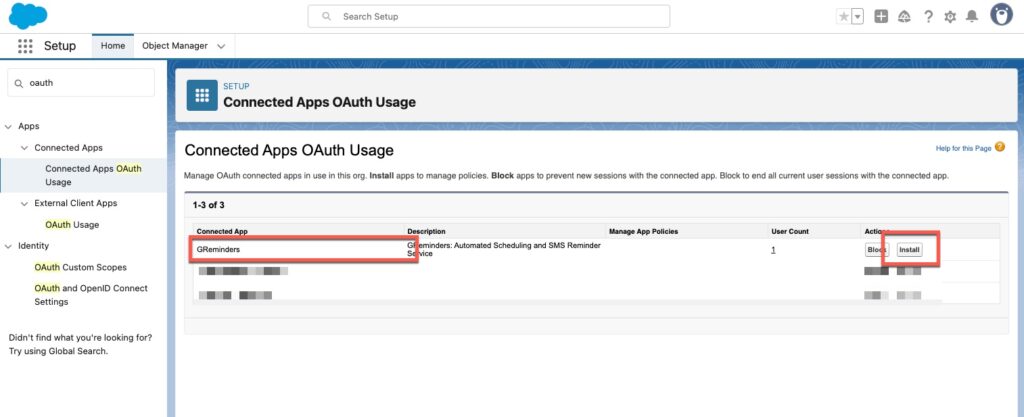The width and height of the screenshot is (1024, 417).
Task: Open the setup gear icon
Action: [x=950, y=17]
